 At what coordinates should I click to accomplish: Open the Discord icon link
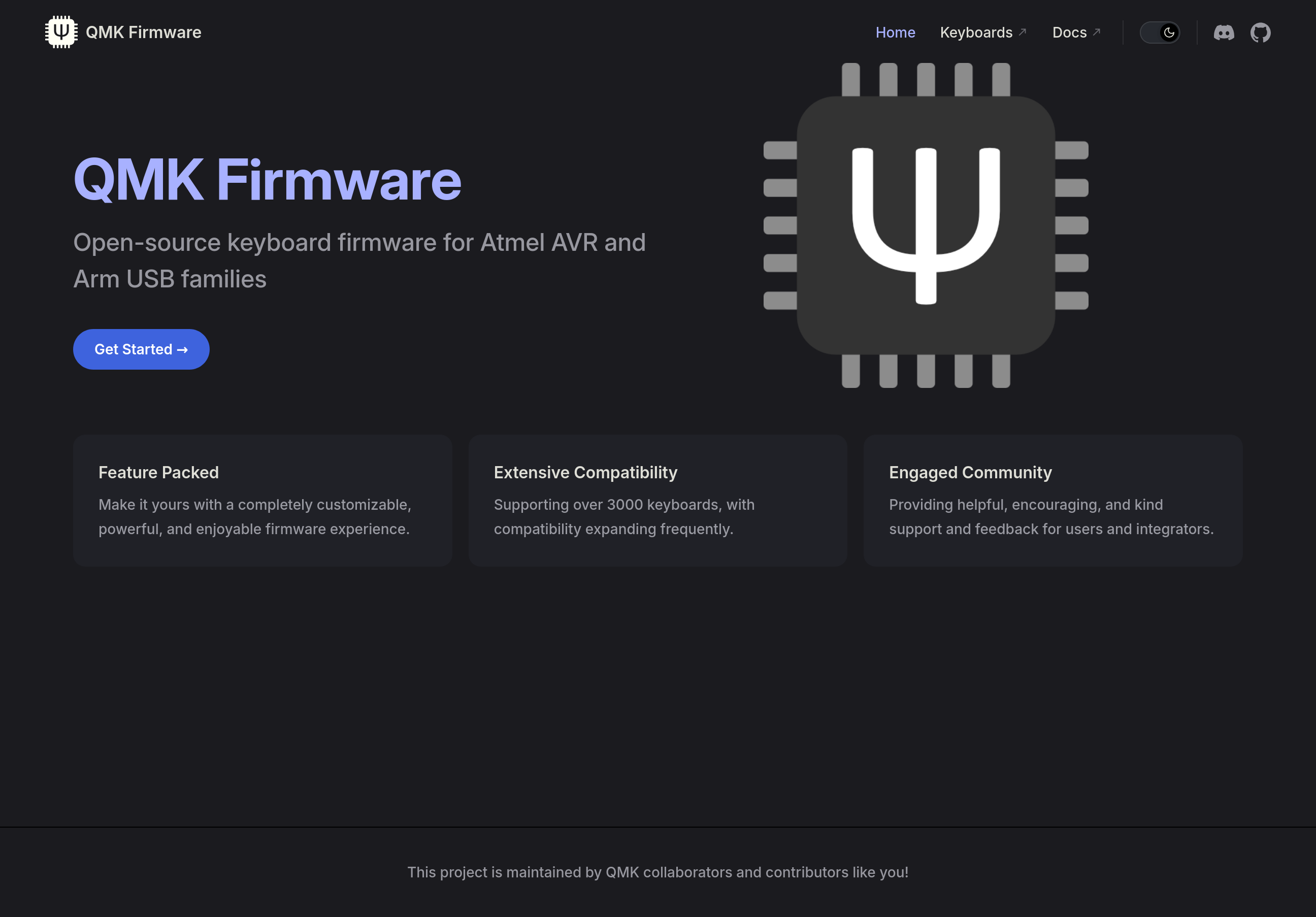point(1223,32)
